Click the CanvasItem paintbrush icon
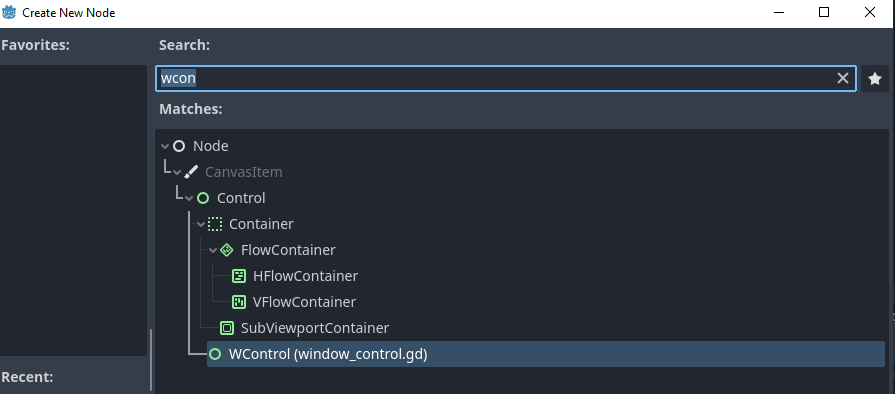 191,172
